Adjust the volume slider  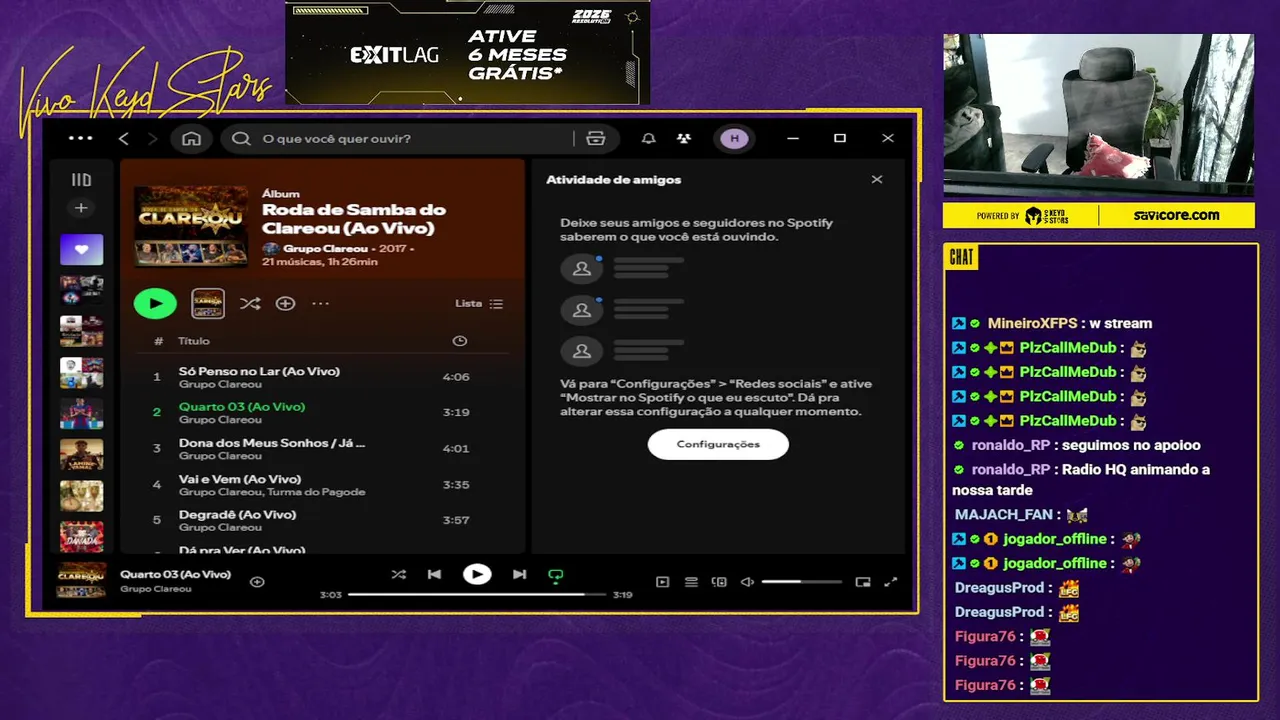pos(801,582)
